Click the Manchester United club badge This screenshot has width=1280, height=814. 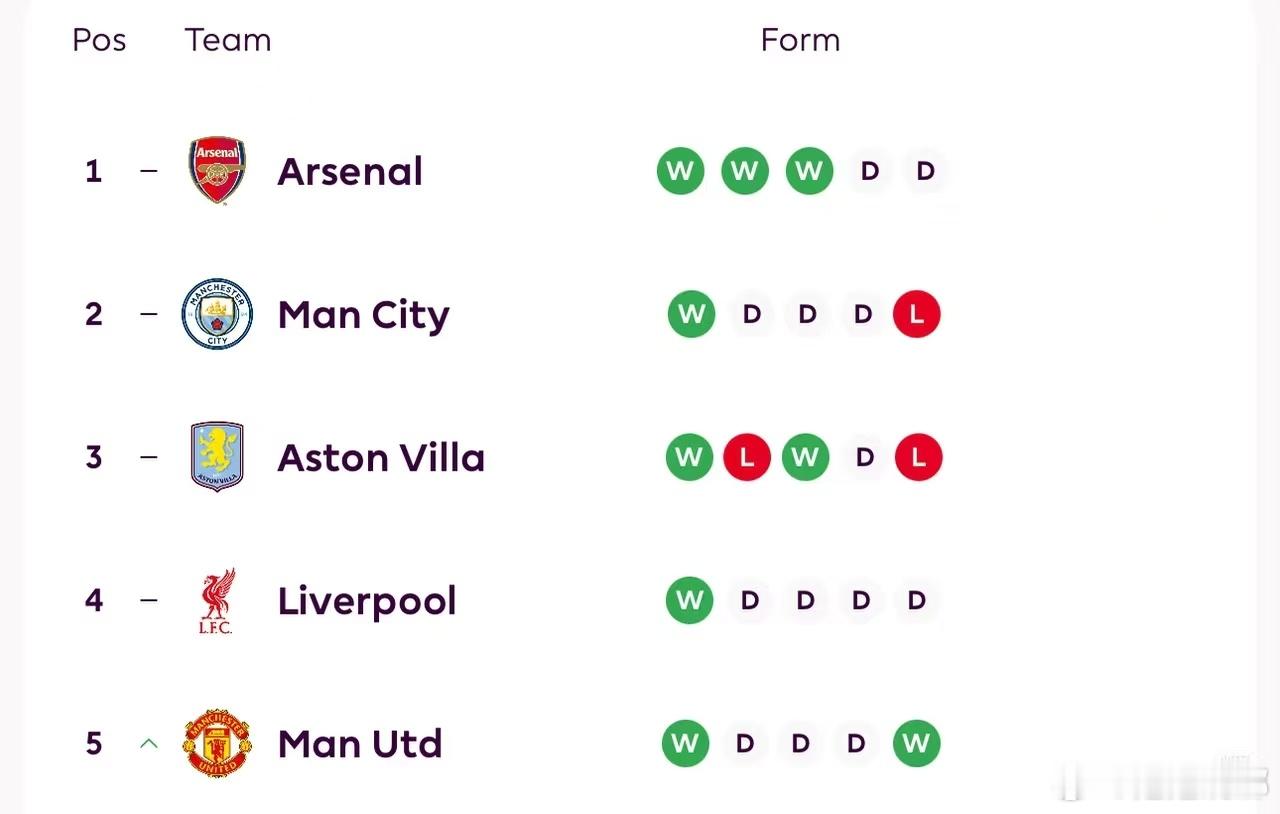point(217,743)
